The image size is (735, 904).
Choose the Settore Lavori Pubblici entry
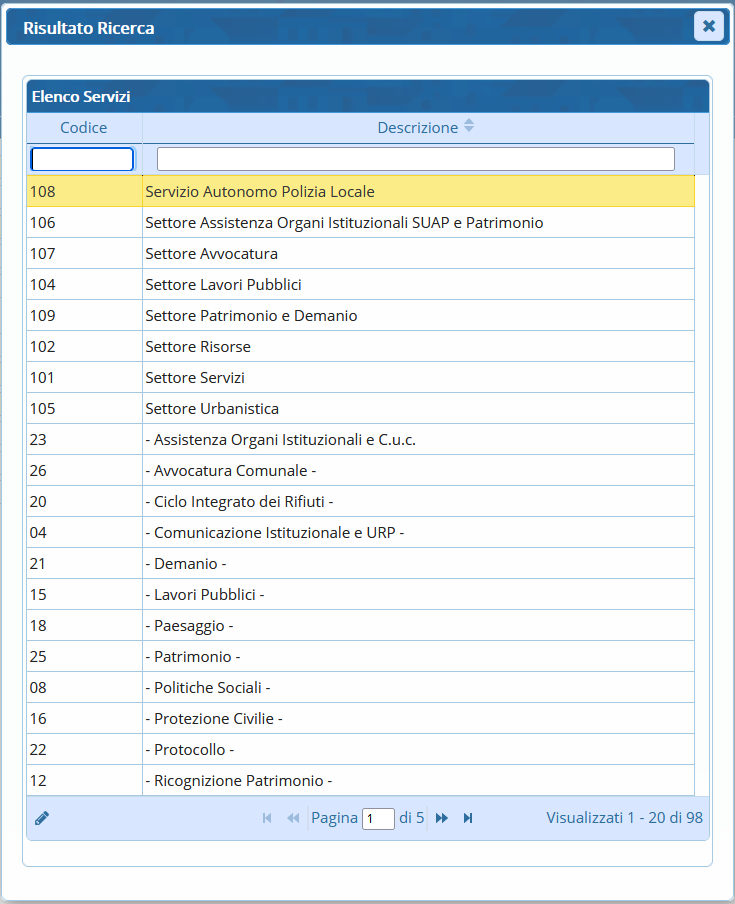click(223, 284)
